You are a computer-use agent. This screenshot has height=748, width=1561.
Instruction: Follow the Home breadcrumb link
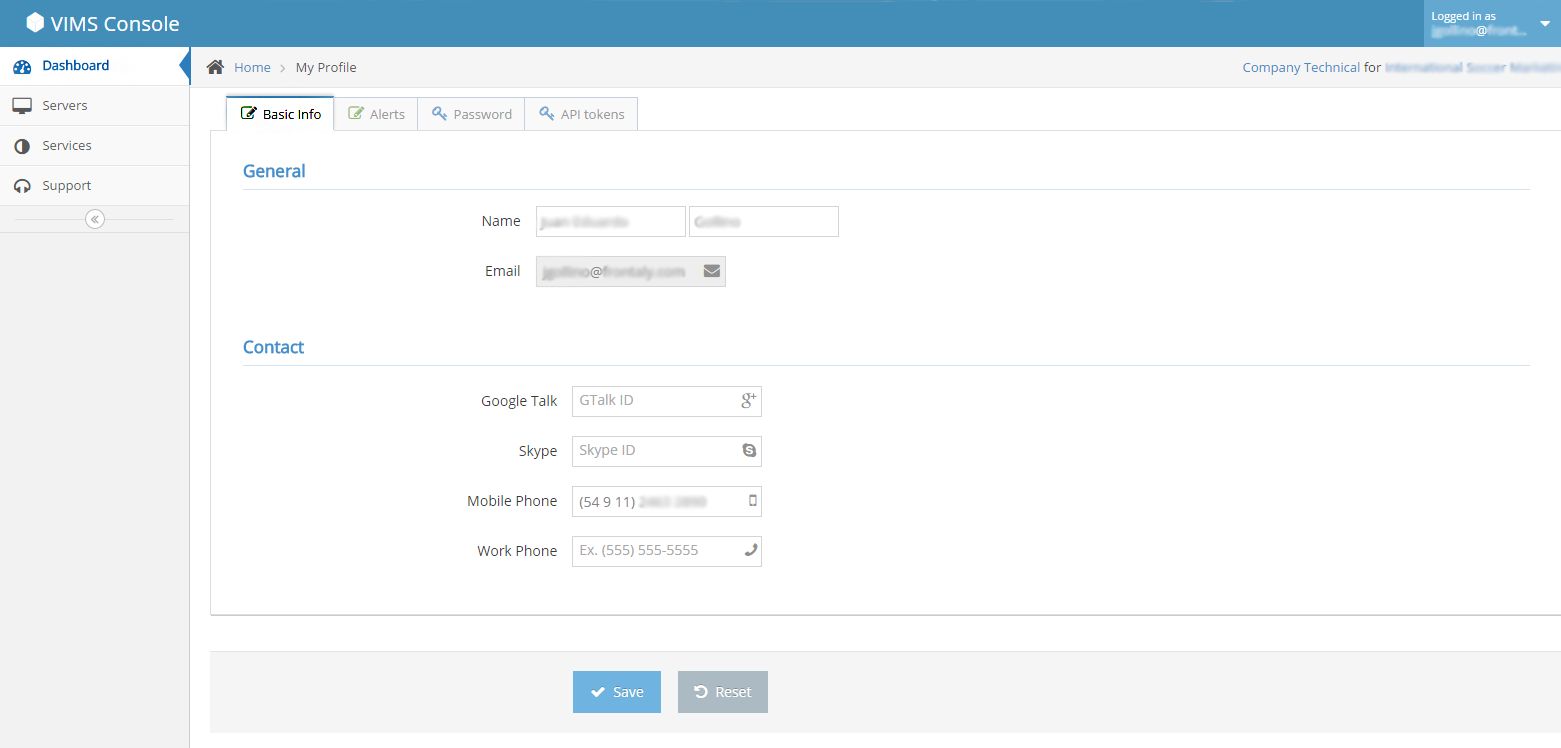pyautogui.click(x=252, y=67)
